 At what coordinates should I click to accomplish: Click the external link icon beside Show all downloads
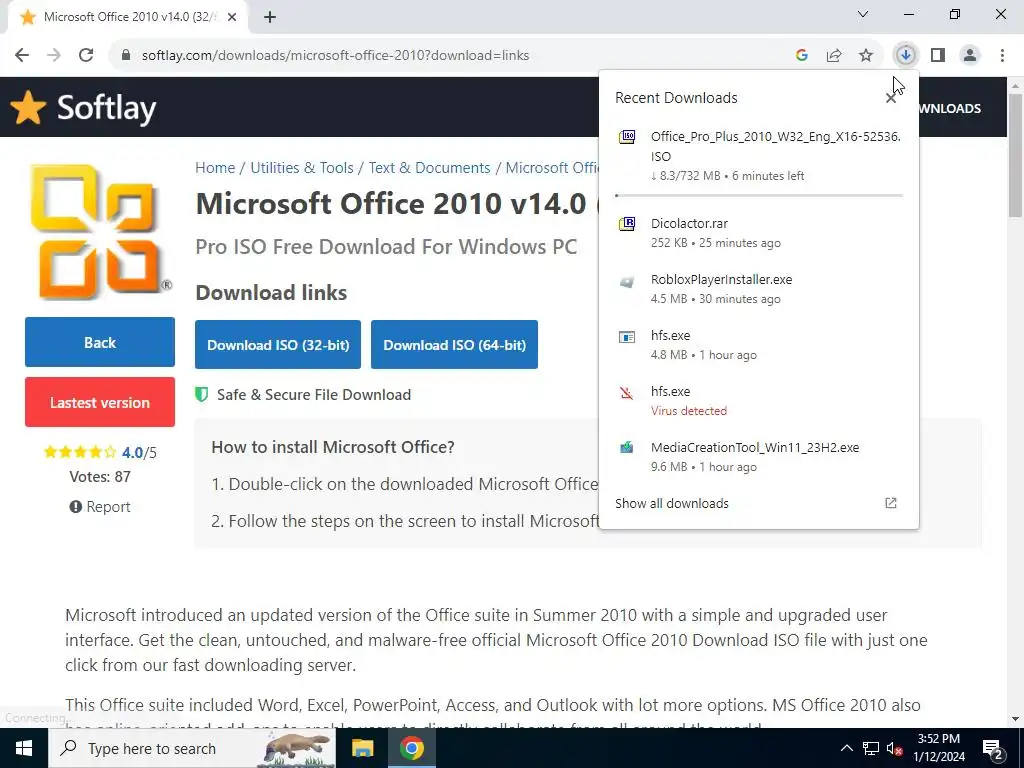[891, 503]
